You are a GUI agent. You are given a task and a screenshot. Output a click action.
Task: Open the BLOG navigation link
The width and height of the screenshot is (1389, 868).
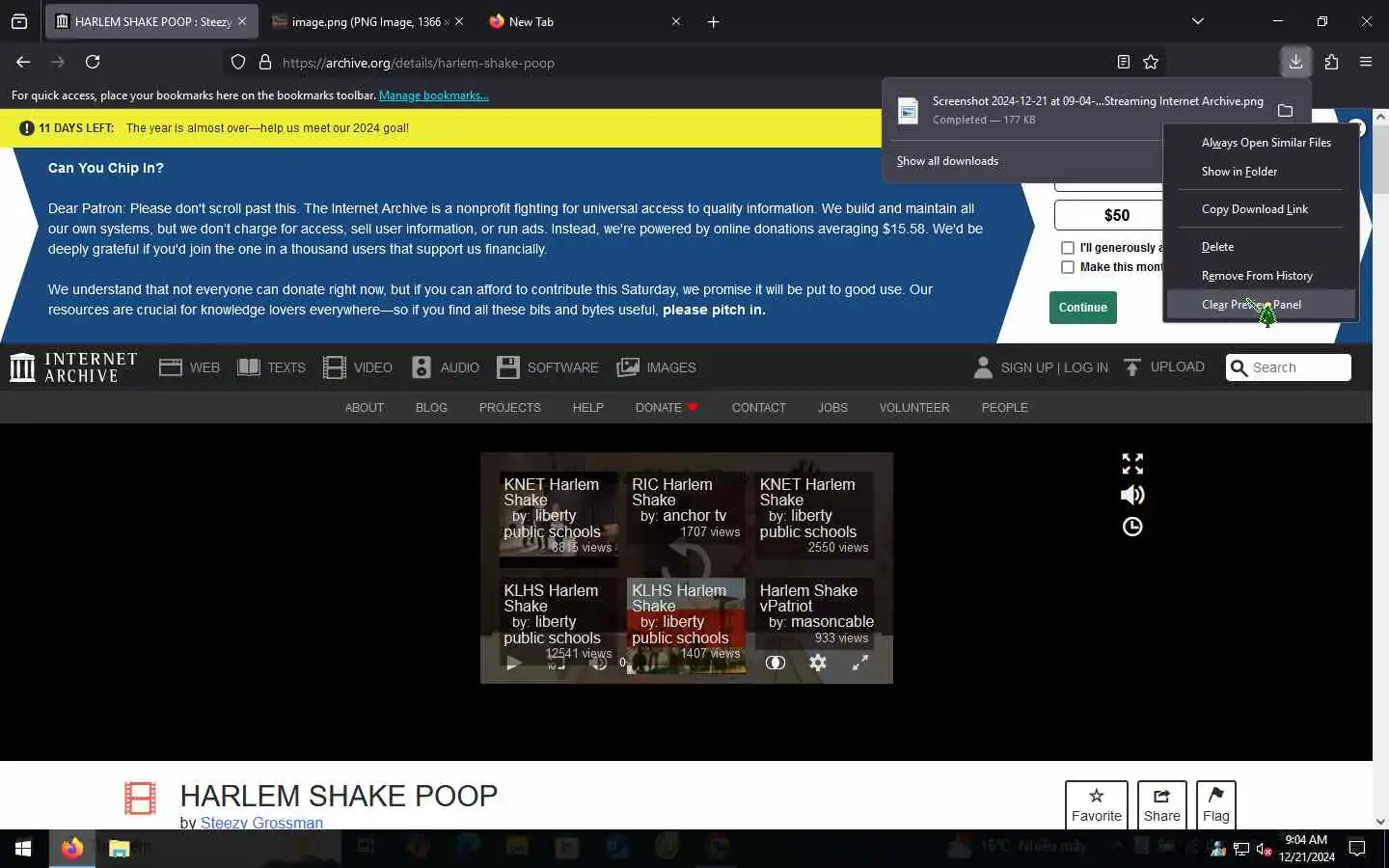click(431, 408)
